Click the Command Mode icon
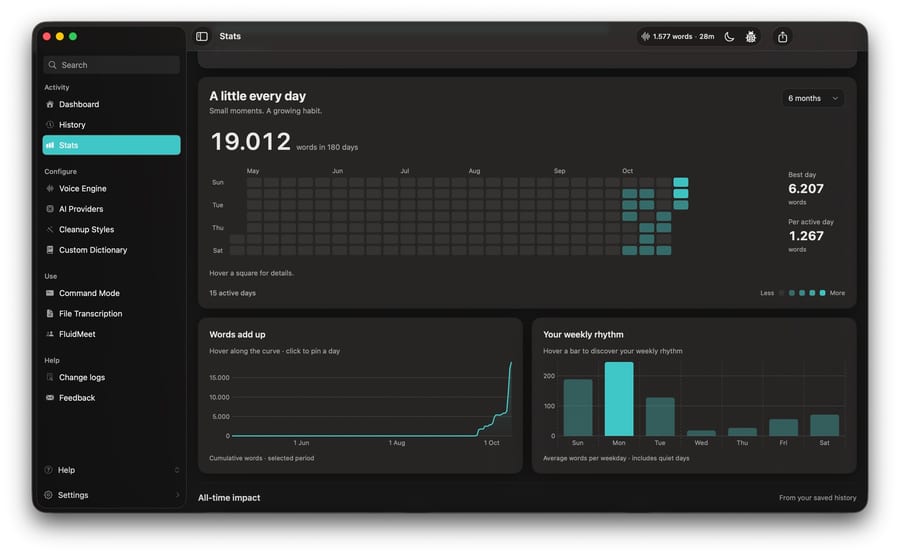This screenshot has width=900, height=555. [x=50, y=293]
